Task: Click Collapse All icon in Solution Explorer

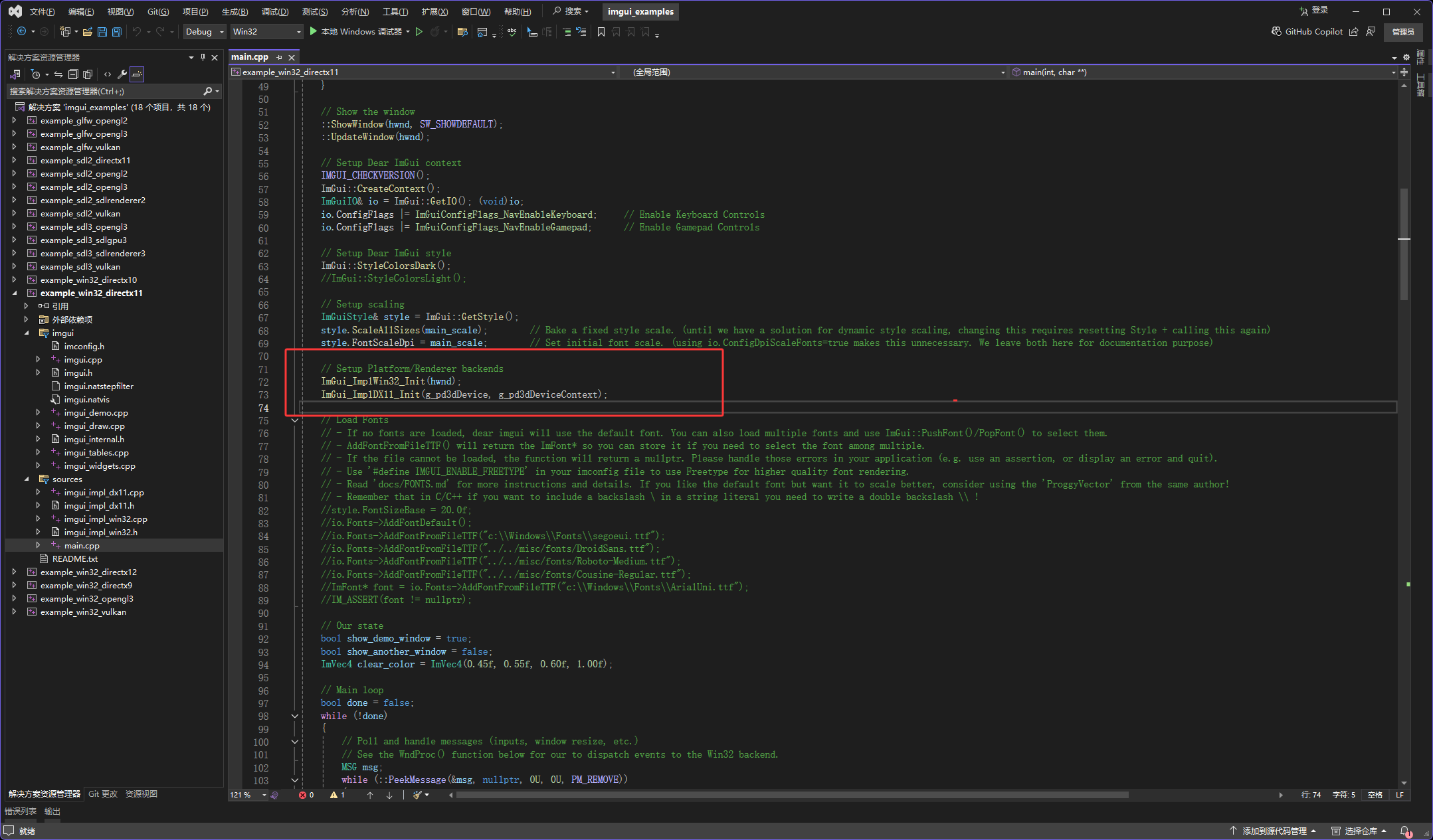Action: point(73,74)
